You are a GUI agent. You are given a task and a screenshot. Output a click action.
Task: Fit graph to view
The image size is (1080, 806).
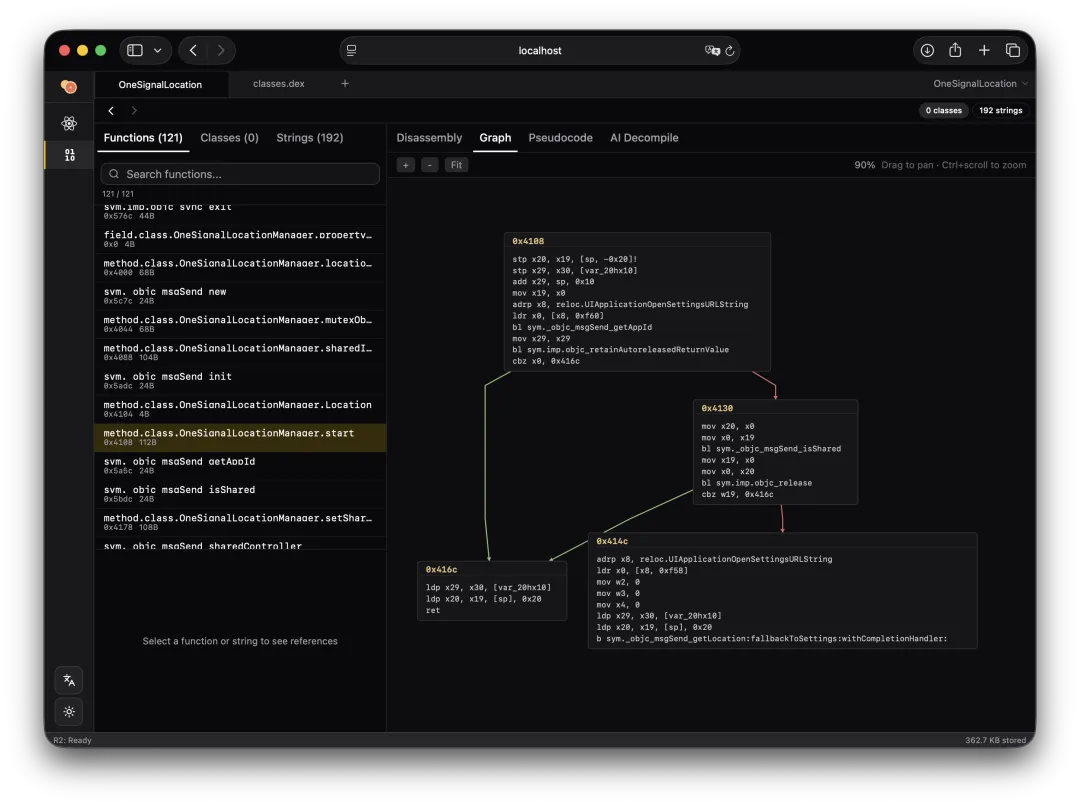456,165
